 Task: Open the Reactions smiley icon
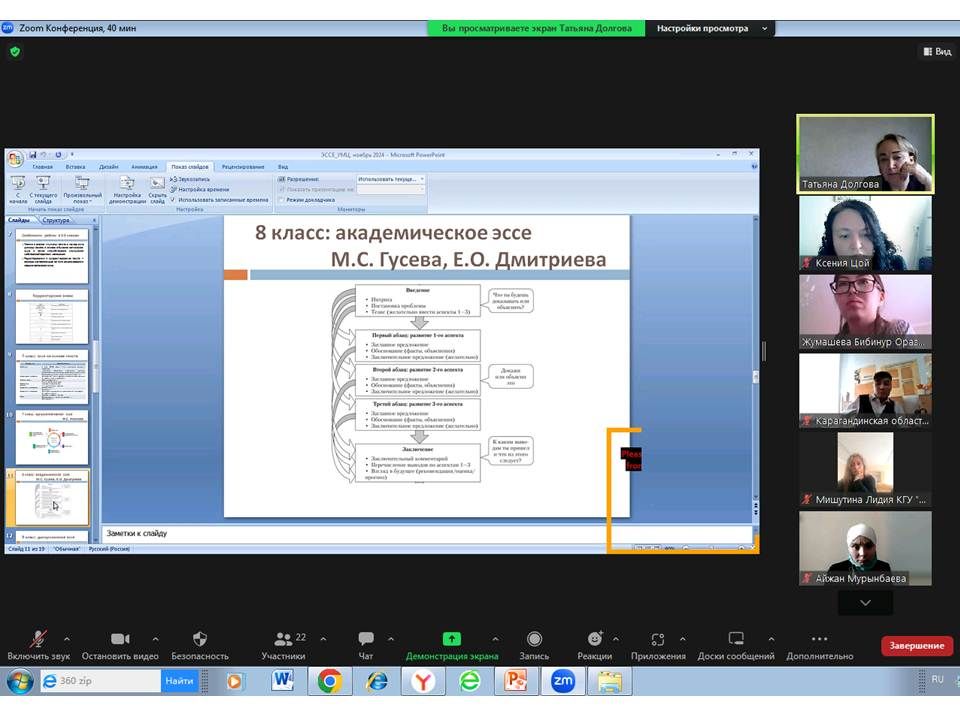[594, 639]
